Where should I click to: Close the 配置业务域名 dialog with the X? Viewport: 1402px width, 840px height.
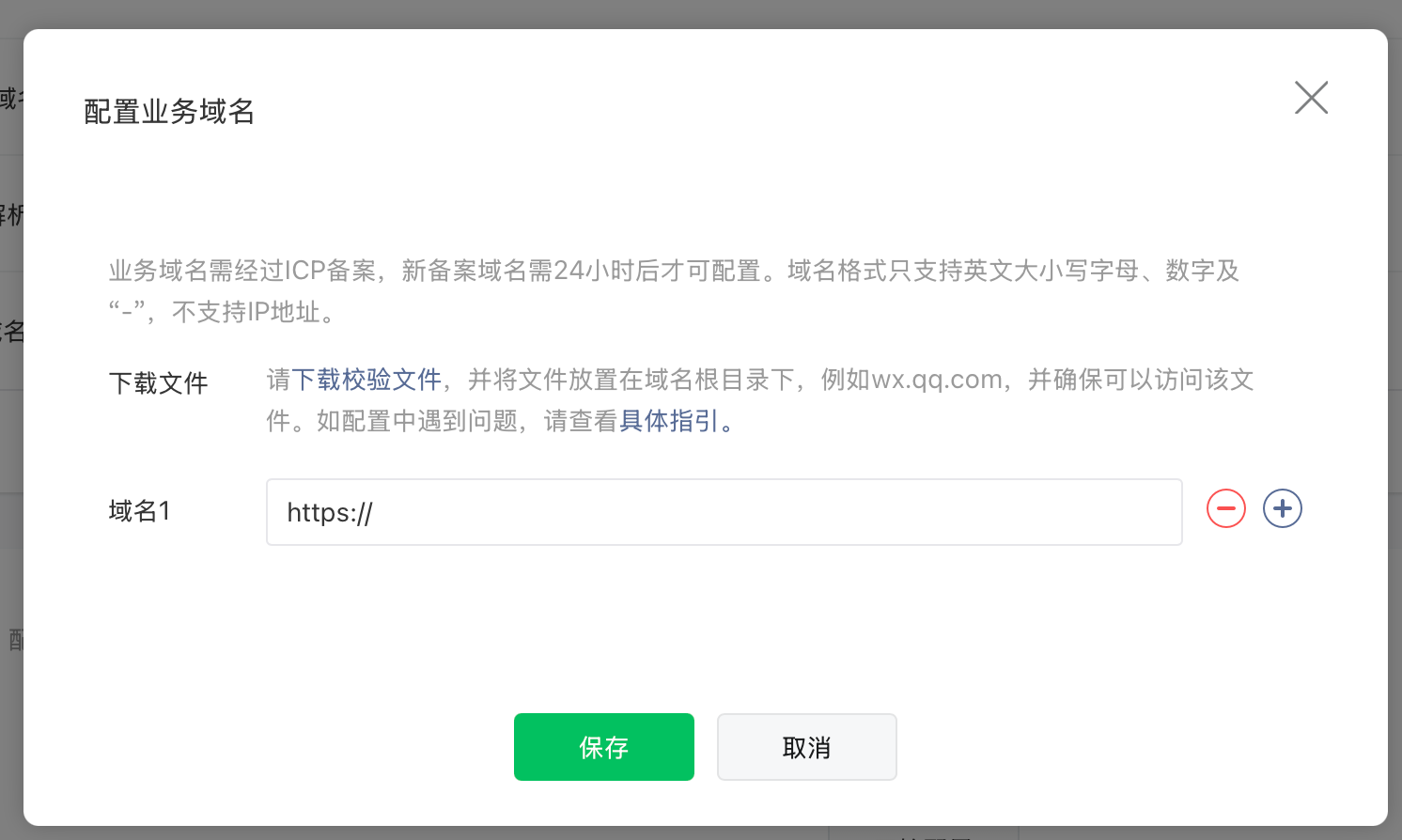pos(1311,98)
